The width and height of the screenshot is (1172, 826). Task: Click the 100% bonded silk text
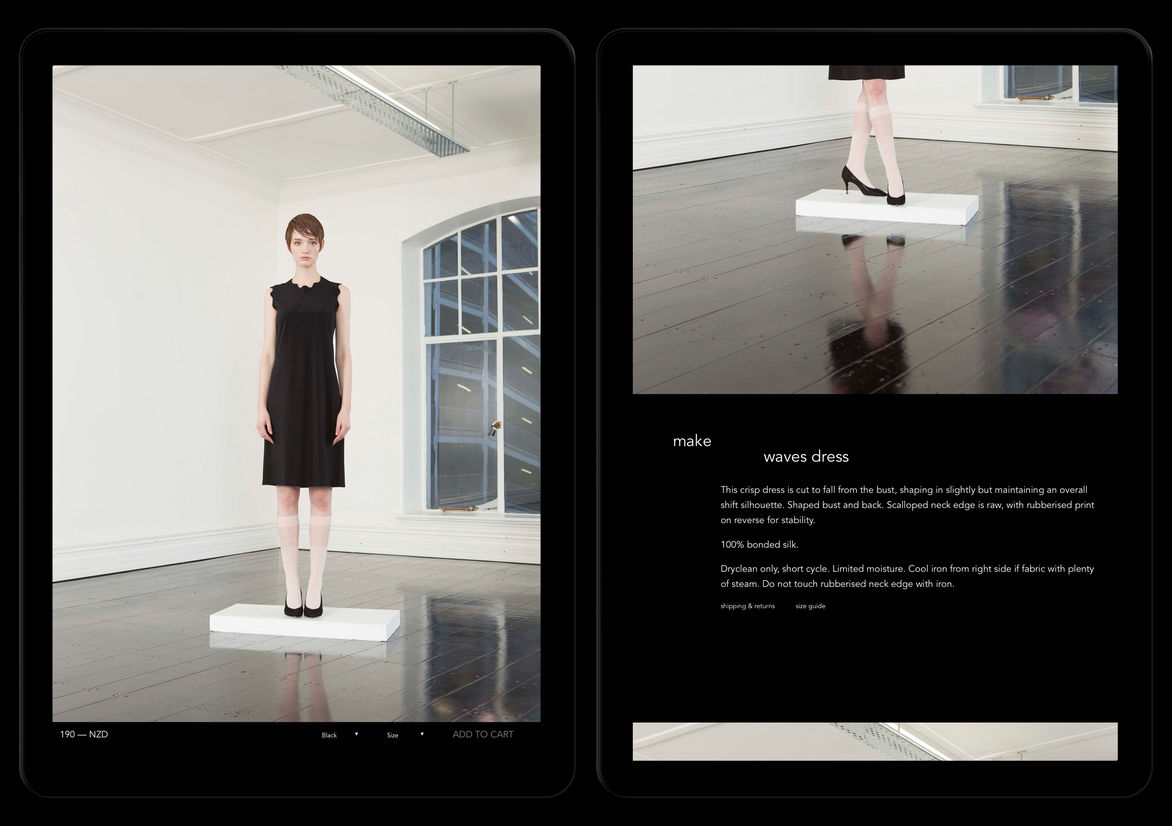tap(759, 545)
